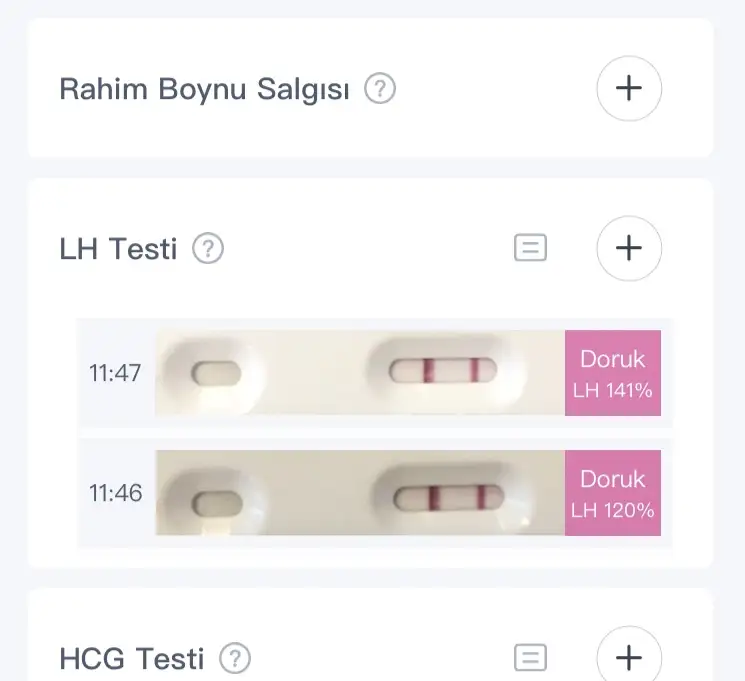Image resolution: width=745 pixels, height=681 pixels.
Task: Open help for Rahim Boynu Salgısı
Action: pos(380,90)
